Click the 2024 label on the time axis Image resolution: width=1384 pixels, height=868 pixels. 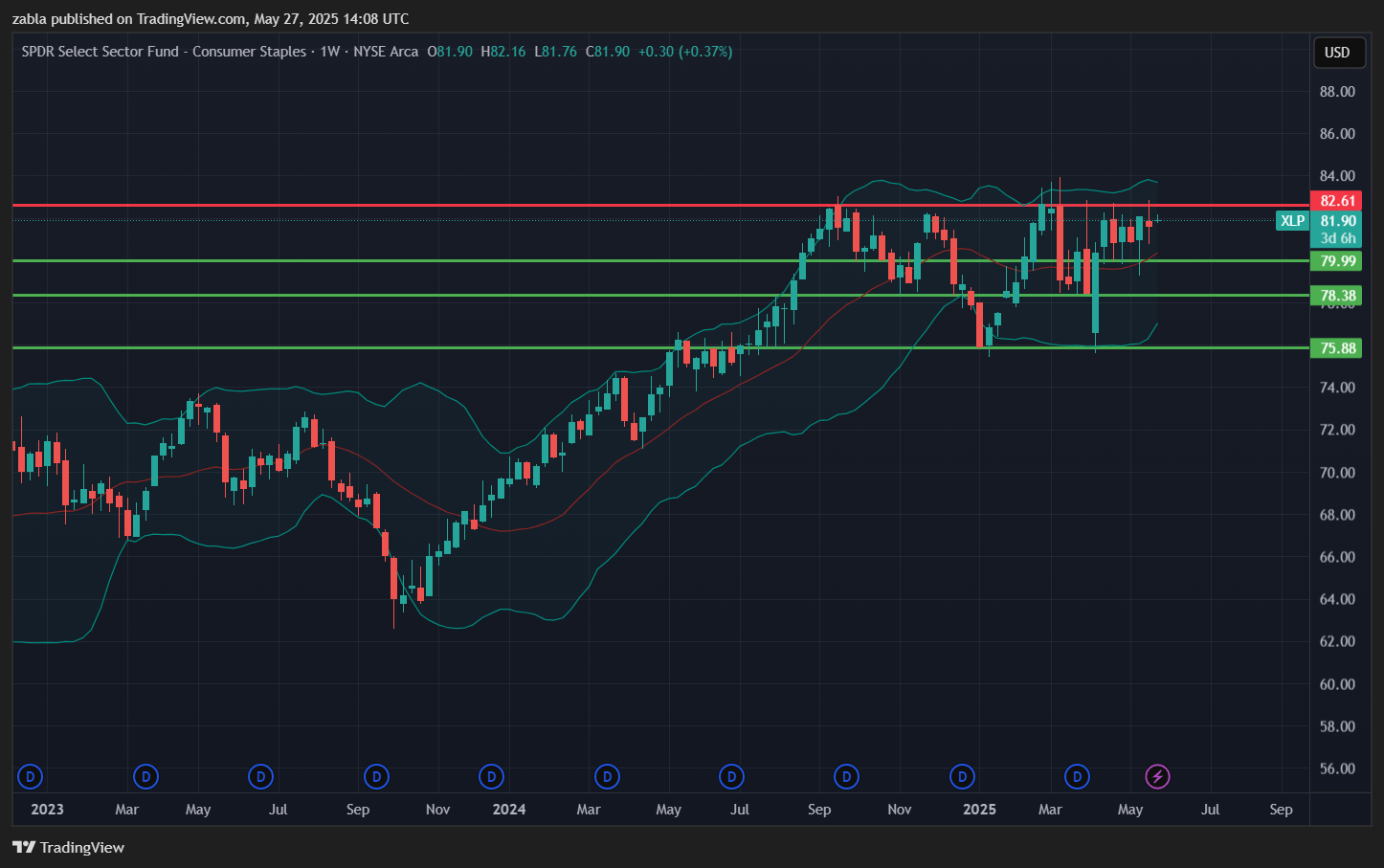point(508,810)
